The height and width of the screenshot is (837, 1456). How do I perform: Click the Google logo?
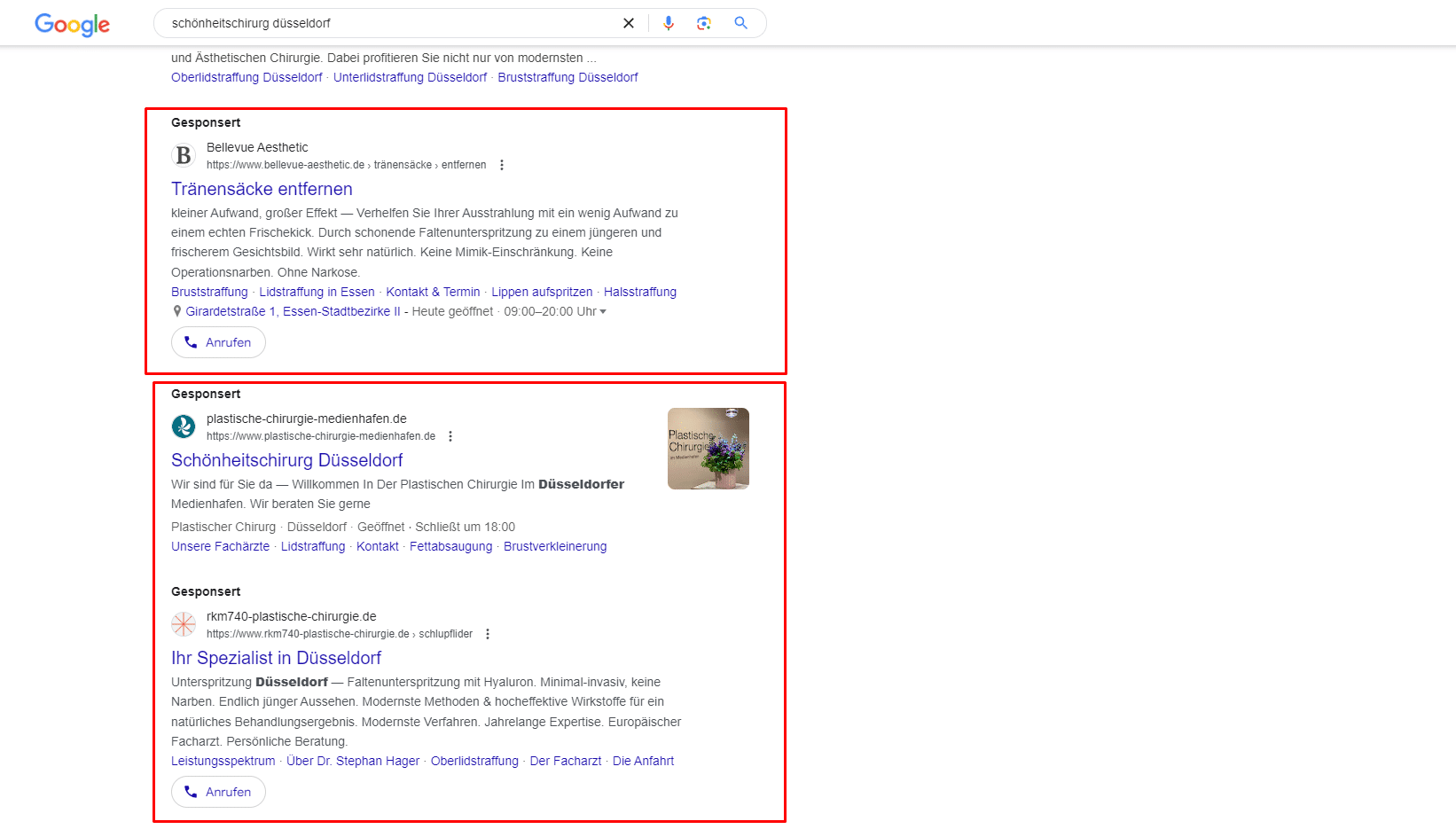(72, 24)
